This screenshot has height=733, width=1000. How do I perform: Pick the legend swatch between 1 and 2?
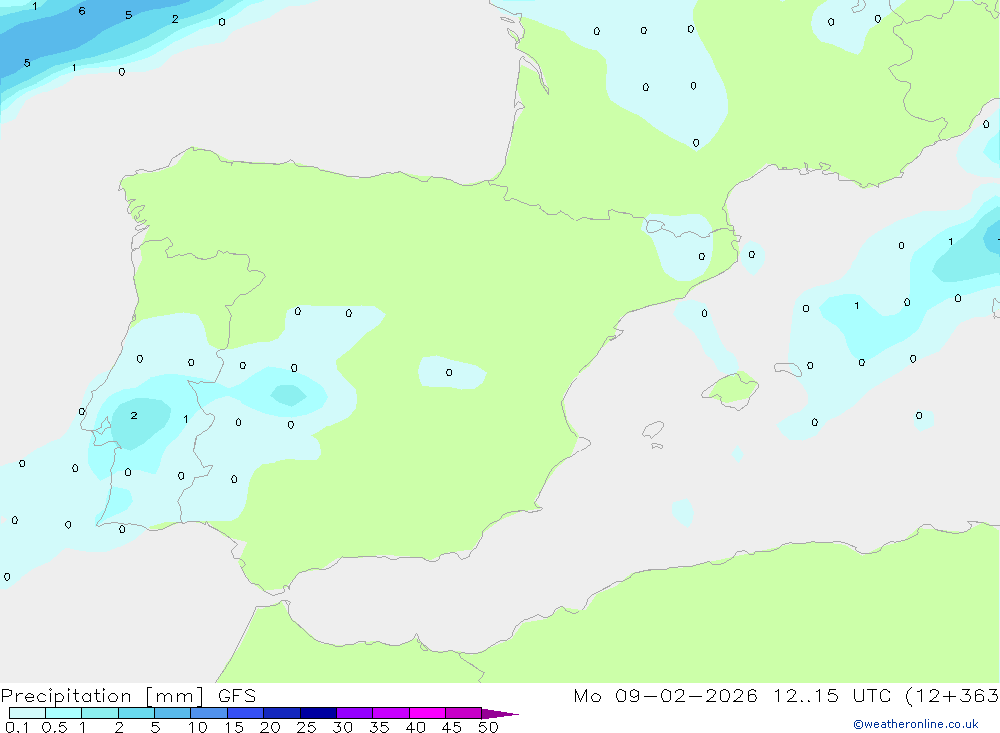click(x=100, y=713)
